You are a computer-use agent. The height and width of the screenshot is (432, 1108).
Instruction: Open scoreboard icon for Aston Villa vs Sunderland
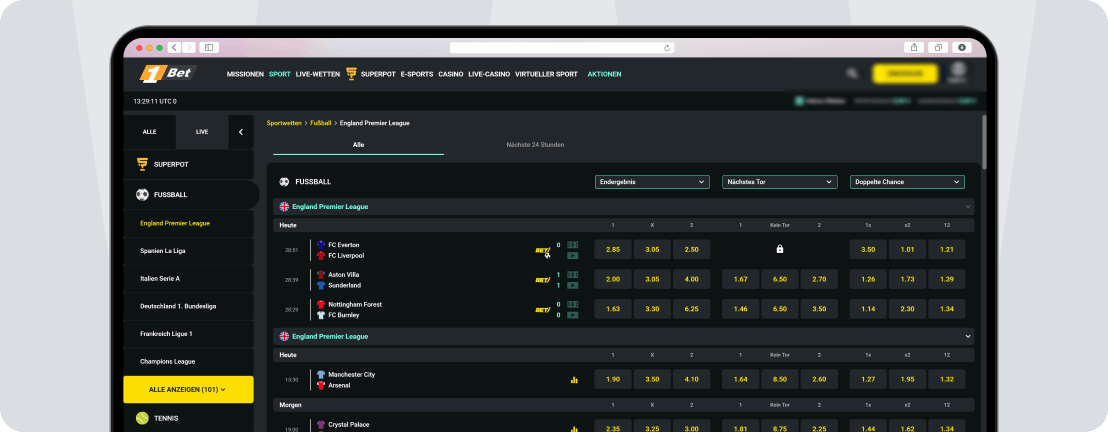[572, 274]
